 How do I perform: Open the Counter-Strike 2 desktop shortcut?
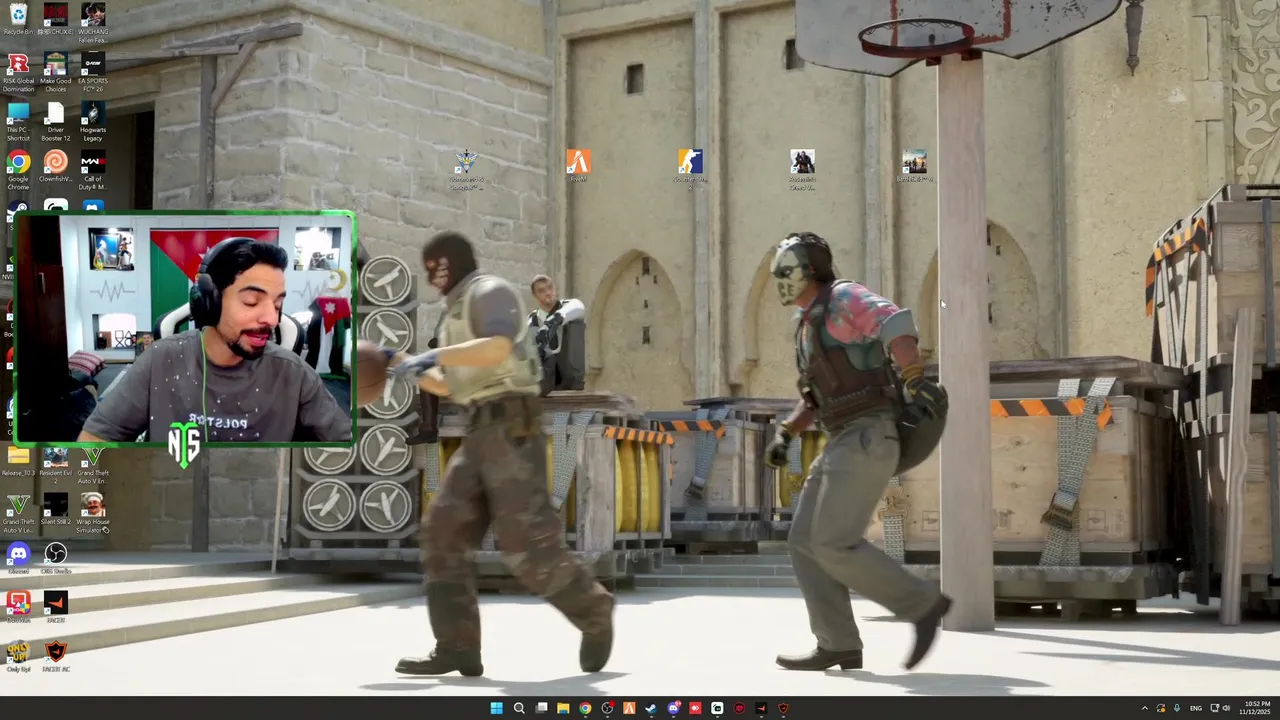pyautogui.click(x=690, y=170)
